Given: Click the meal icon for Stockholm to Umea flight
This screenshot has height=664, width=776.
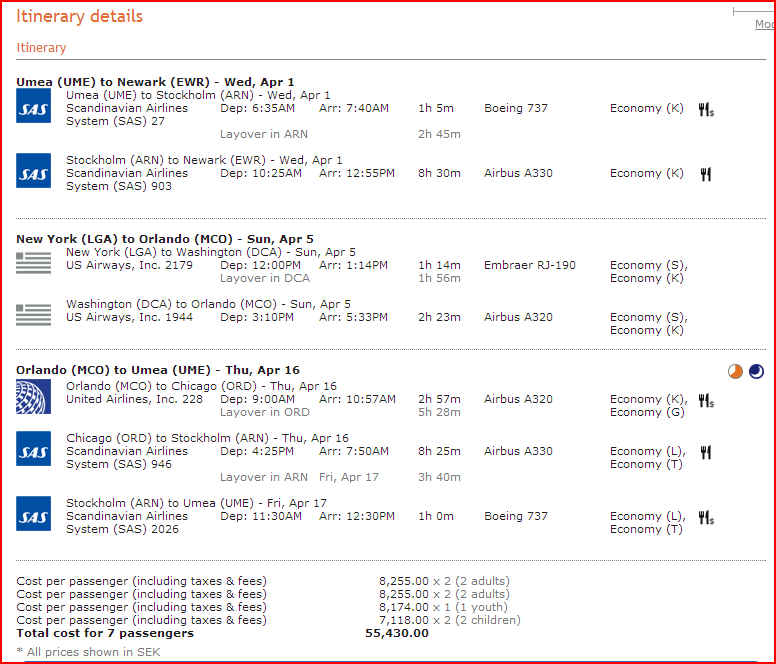Looking at the screenshot, I should point(706,518).
